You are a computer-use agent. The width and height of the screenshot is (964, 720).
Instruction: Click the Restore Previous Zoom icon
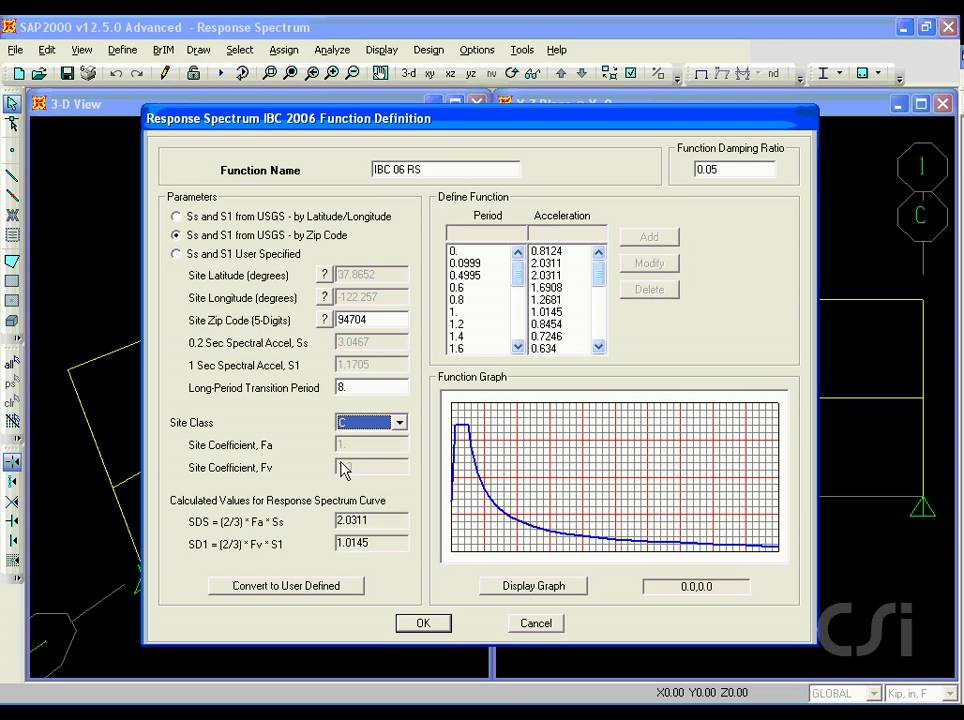[x=312, y=73]
